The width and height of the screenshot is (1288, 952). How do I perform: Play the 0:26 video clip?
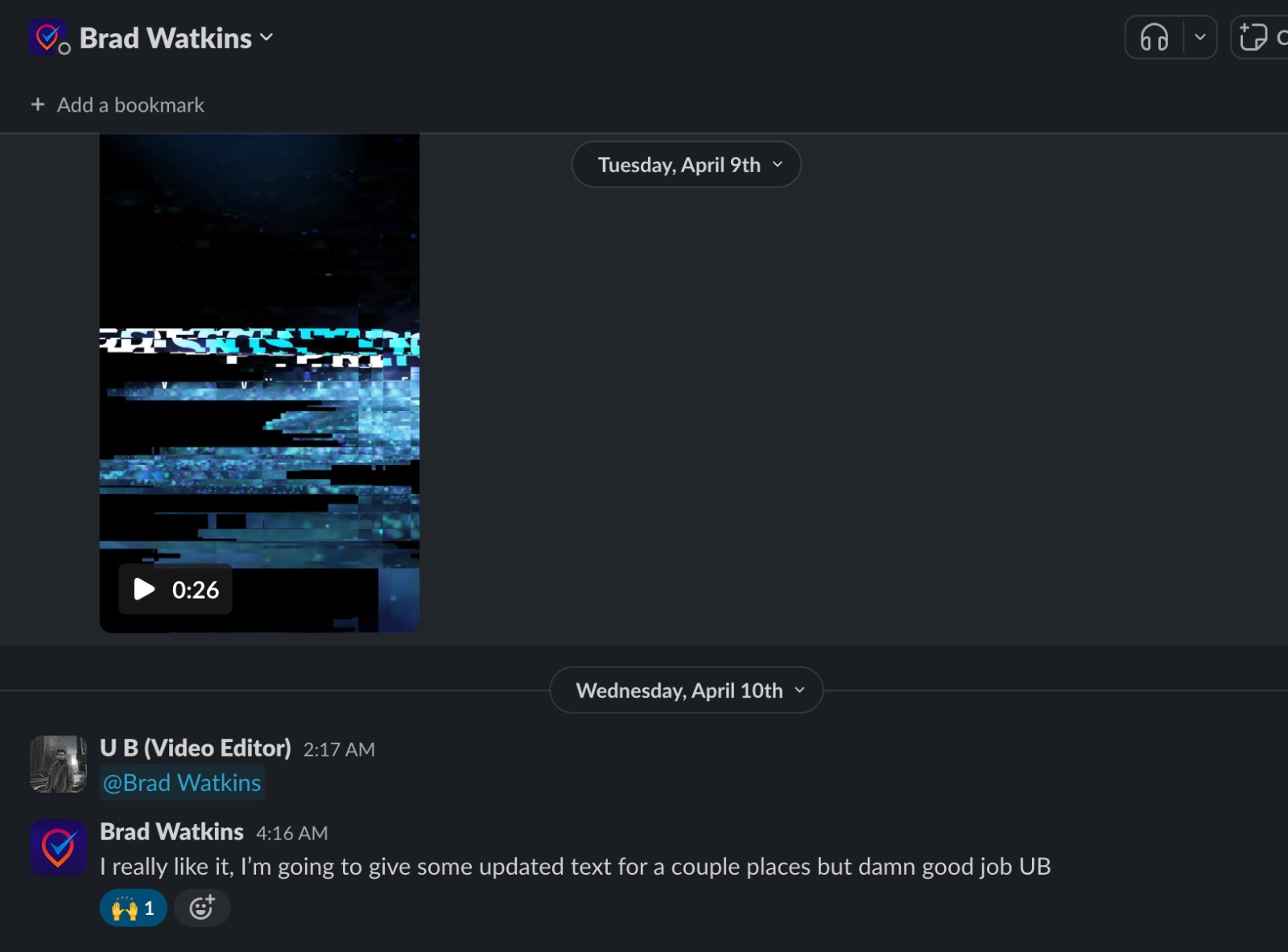175,590
